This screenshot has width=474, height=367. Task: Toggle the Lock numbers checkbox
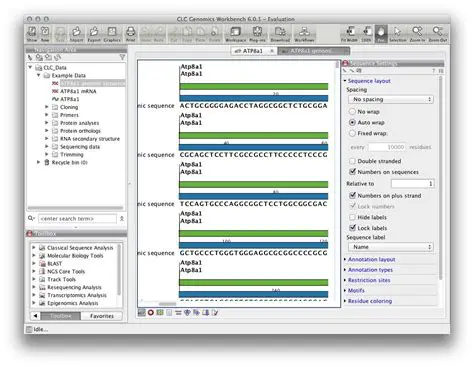[352, 206]
